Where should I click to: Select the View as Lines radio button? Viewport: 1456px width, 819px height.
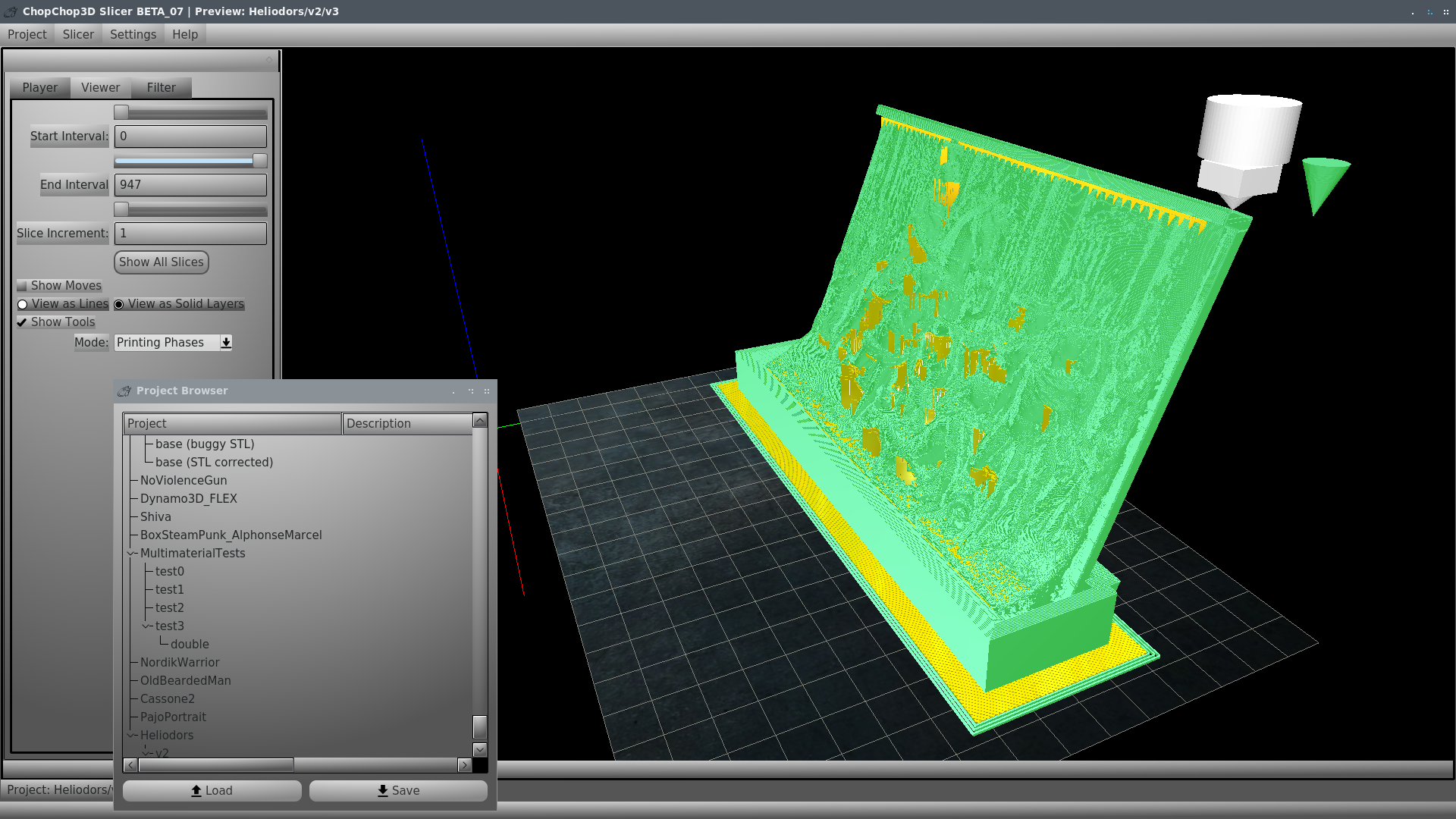point(23,304)
